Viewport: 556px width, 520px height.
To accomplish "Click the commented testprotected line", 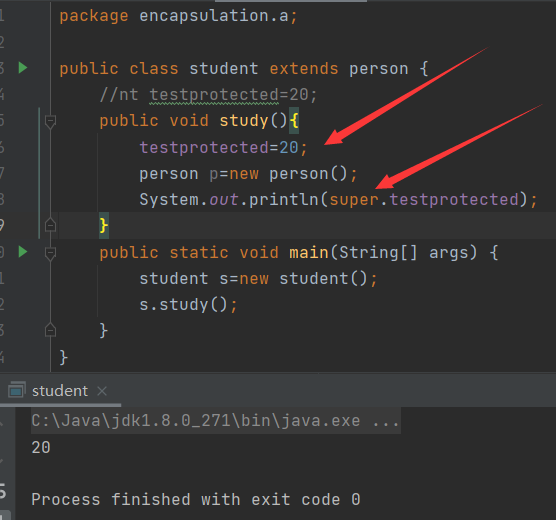I will pos(208,95).
